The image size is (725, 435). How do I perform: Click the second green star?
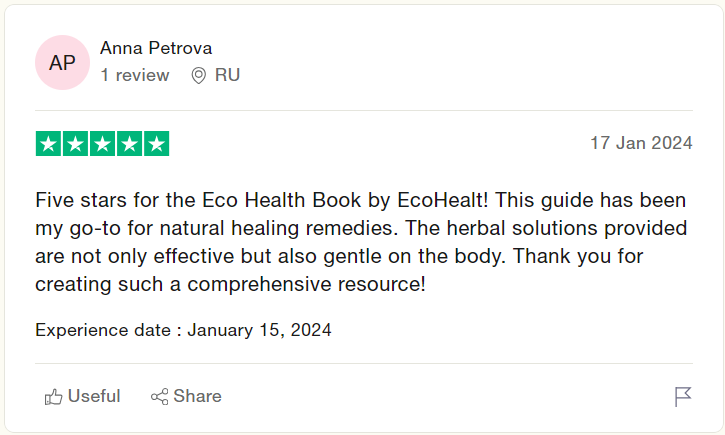click(x=75, y=144)
